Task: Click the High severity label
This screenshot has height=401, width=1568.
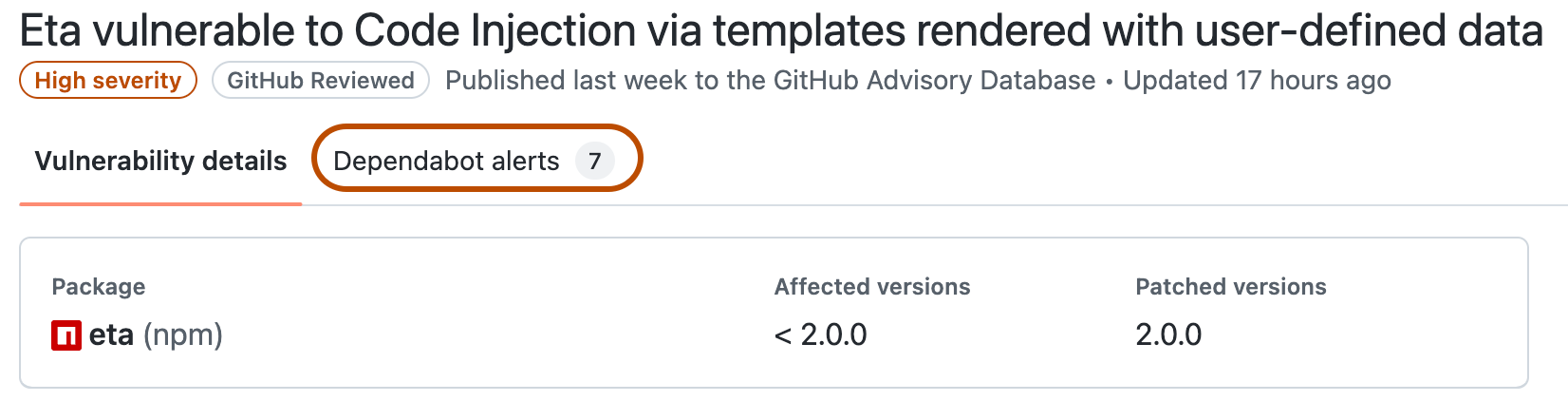Action: coord(107,81)
